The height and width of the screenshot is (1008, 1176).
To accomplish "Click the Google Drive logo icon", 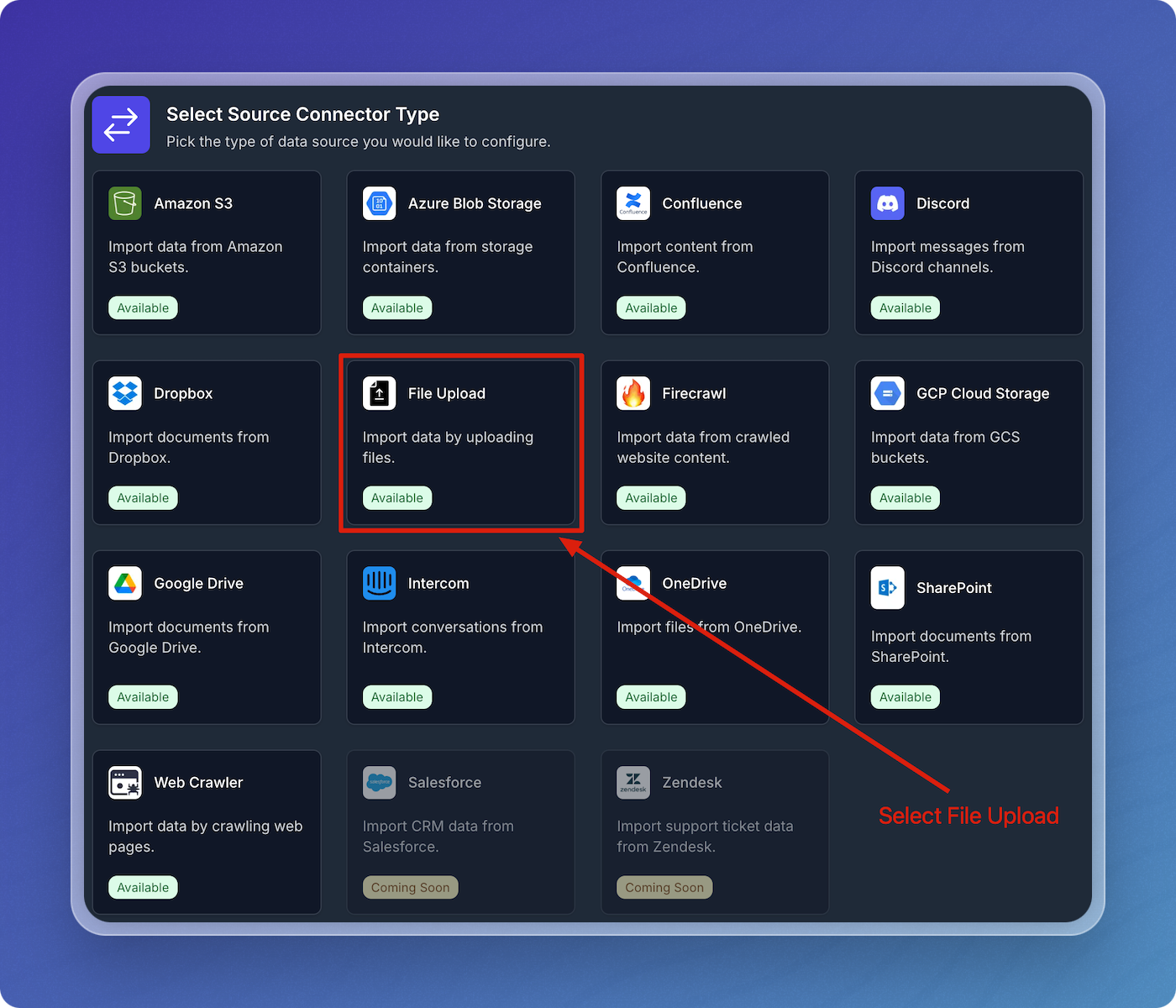I will (x=125, y=583).
